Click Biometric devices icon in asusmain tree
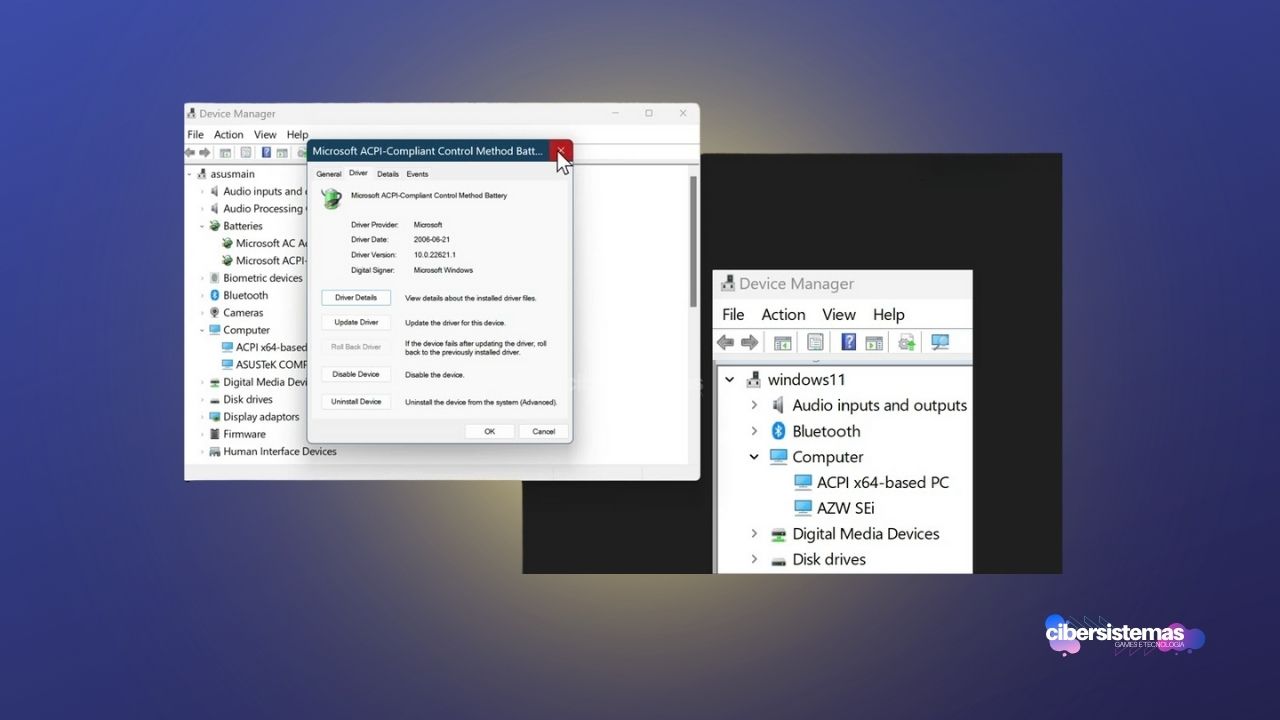The image size is (1280, 720). pyautogui.click(x=214, y=278)
